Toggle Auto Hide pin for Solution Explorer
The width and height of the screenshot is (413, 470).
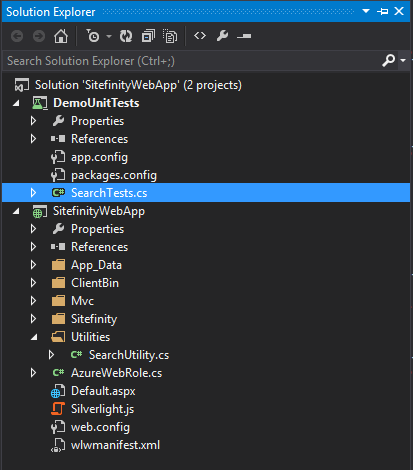click(x=382, y=11)
